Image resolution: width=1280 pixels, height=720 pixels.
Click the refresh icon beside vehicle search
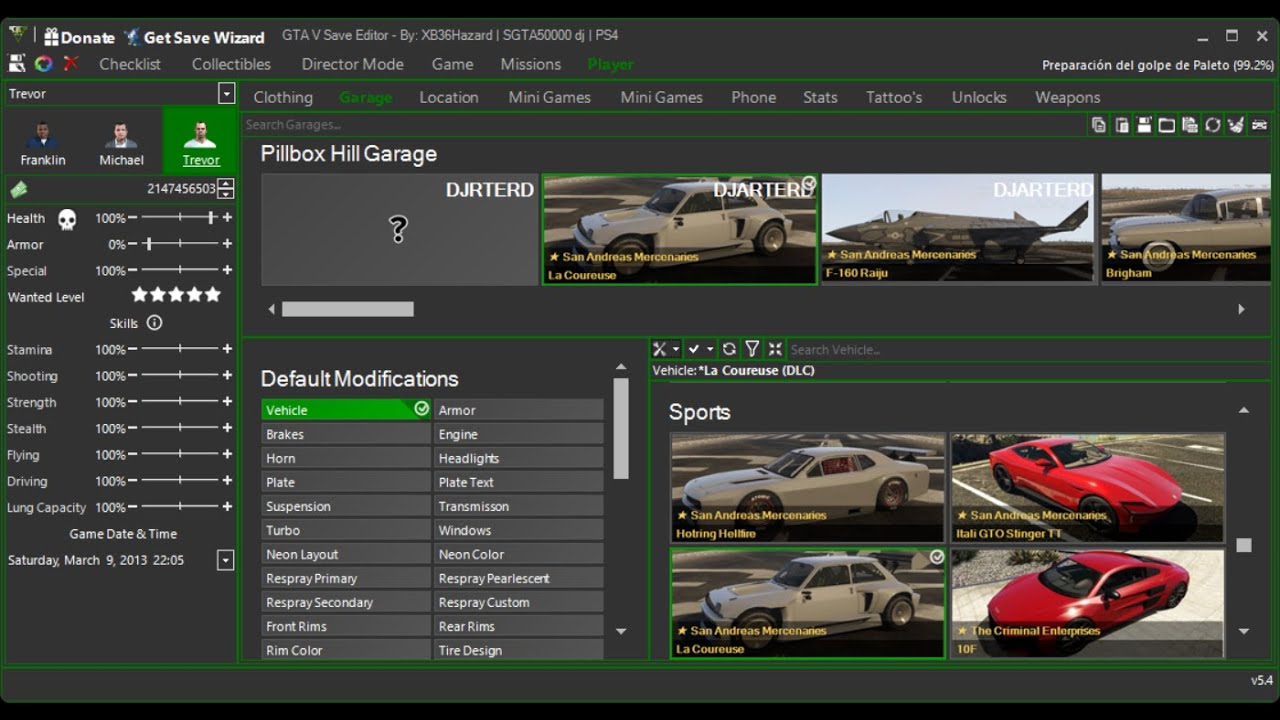[x=729, y=349]
